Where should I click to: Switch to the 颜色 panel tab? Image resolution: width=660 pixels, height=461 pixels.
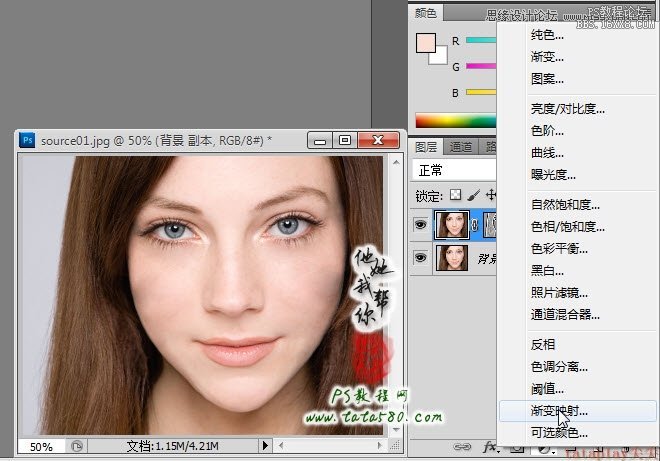click(x=426, y=13)
